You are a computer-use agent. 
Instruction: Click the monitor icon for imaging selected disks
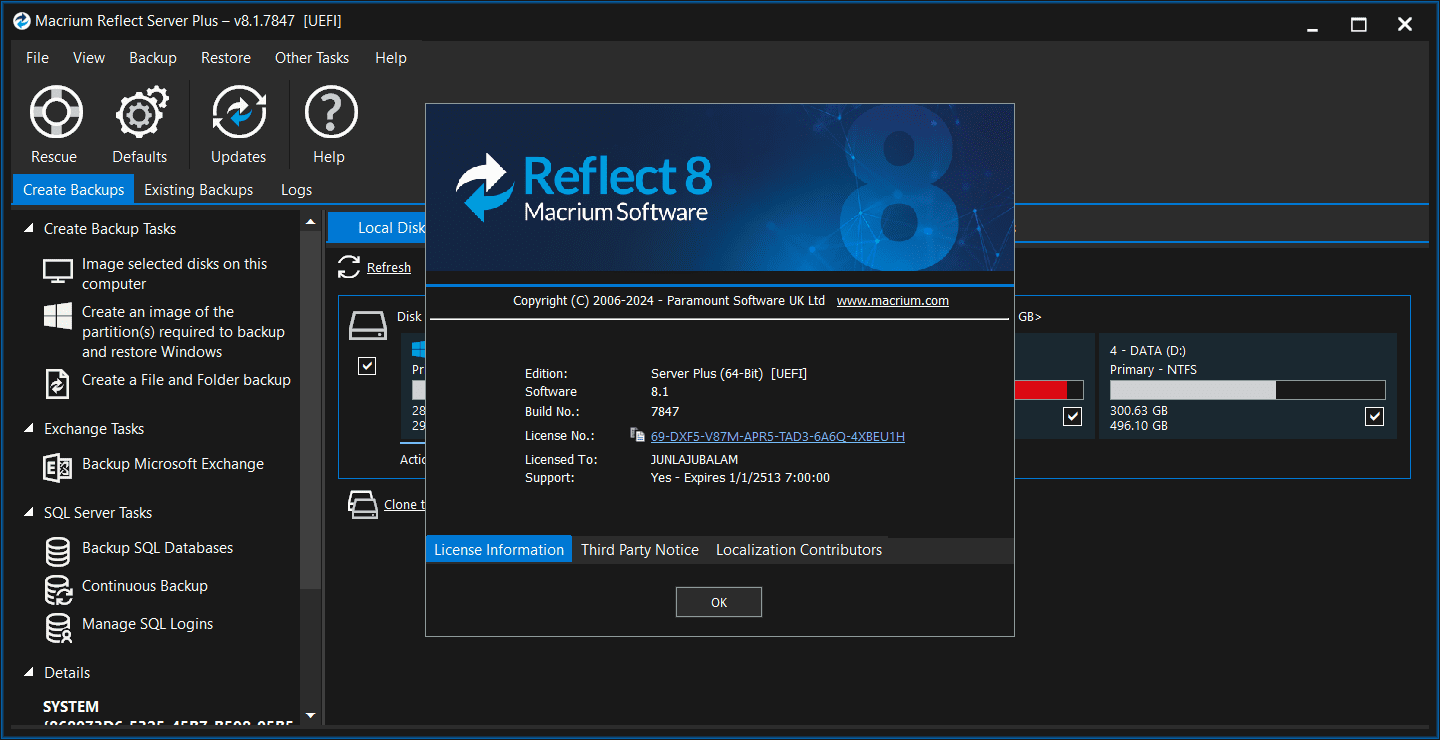tap(58, 271)
